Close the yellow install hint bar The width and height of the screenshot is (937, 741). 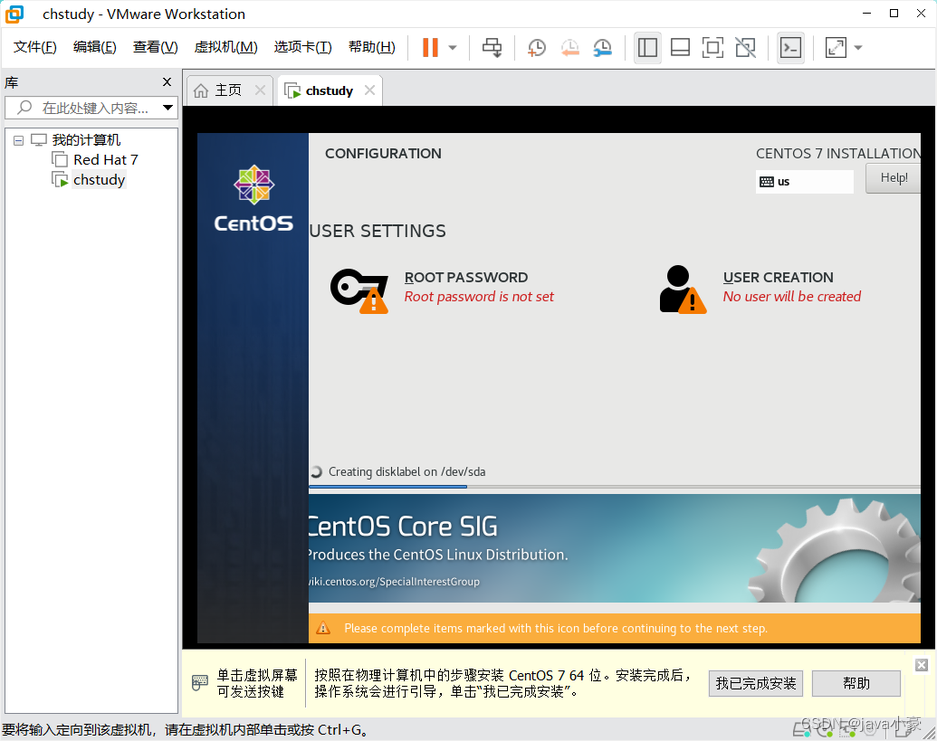[x=921, y=665]
